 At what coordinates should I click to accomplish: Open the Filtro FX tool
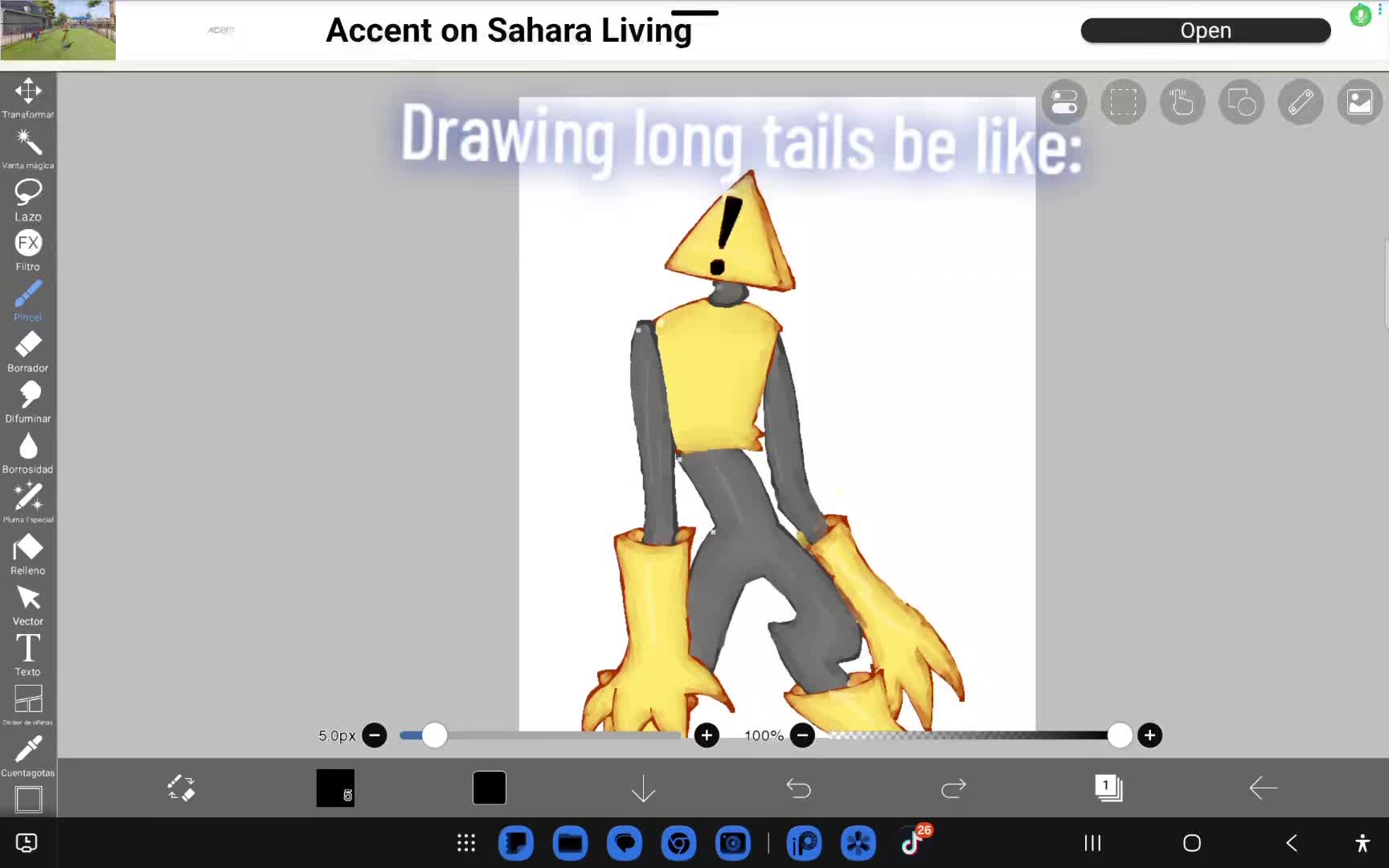[28, 250]
